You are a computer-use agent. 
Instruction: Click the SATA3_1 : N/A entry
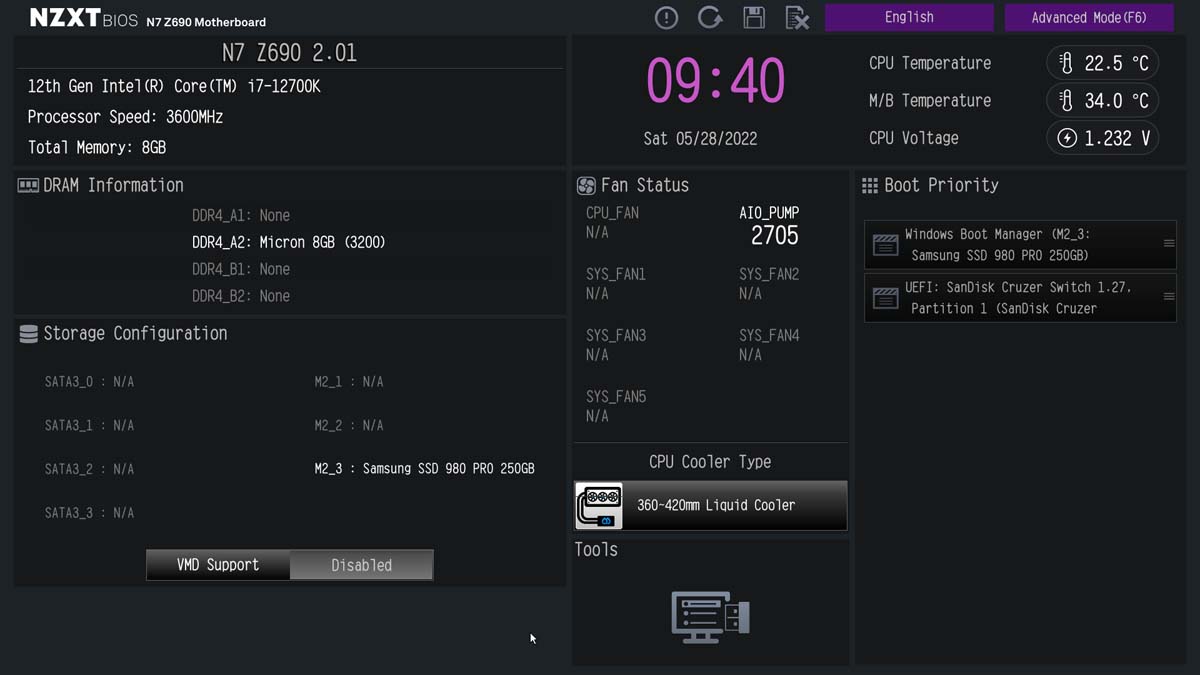pos(89,426)
